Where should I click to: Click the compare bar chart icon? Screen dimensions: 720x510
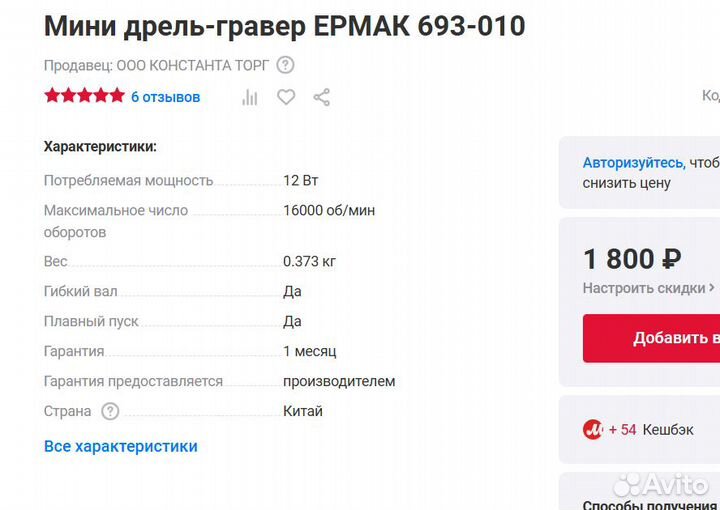pyautogui.click(x=250, y=97)
